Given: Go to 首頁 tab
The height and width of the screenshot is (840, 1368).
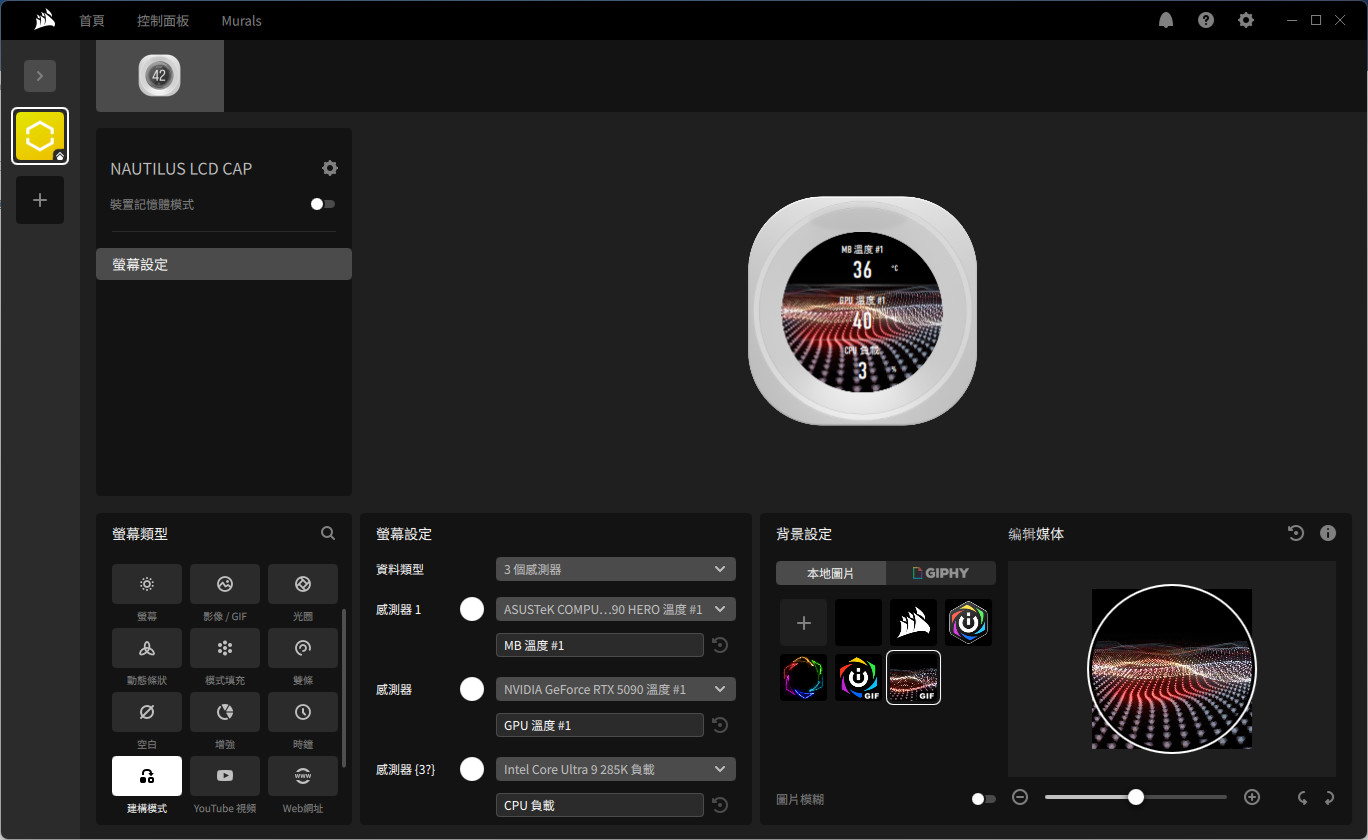Looking at the screenshot, I should pos(92,20).
